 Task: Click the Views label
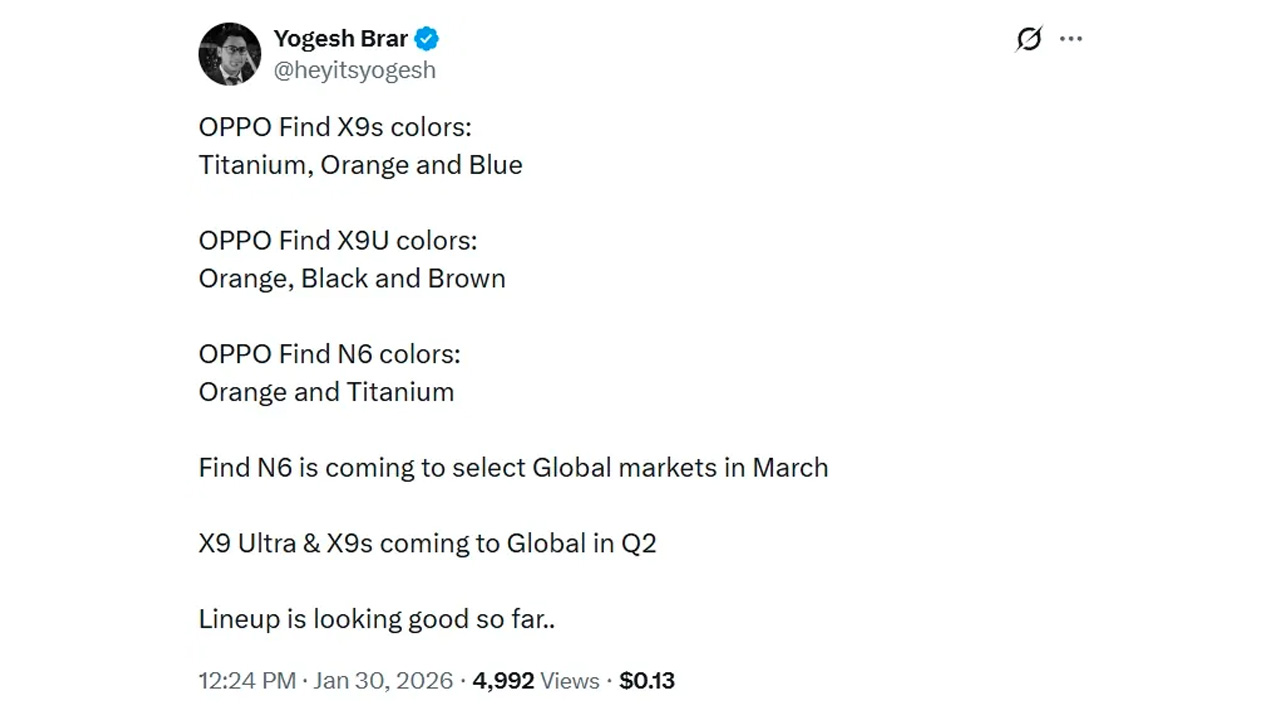[x=570, y=681]
